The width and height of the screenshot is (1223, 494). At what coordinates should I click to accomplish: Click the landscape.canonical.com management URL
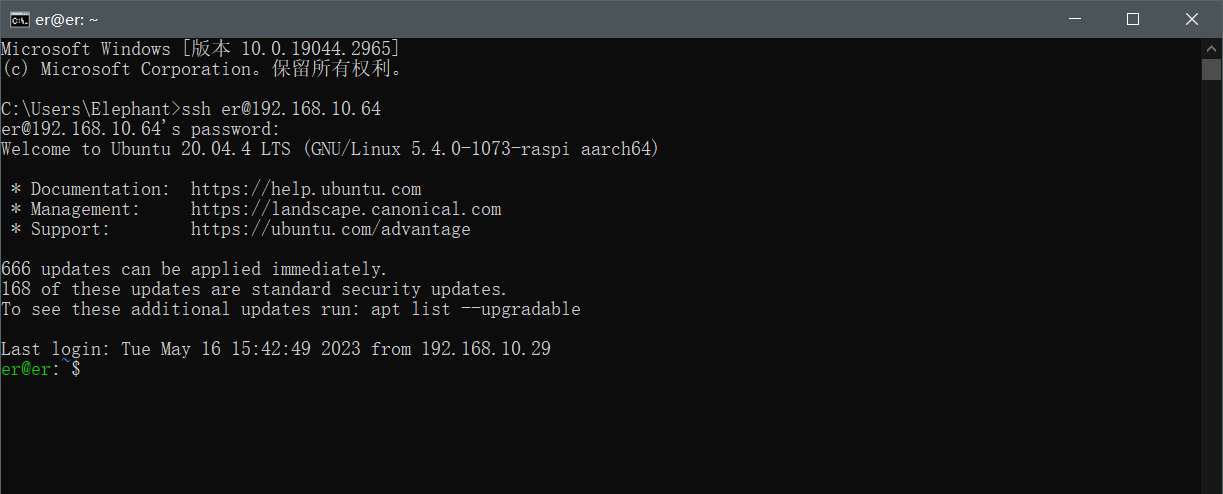click(346, 209)
